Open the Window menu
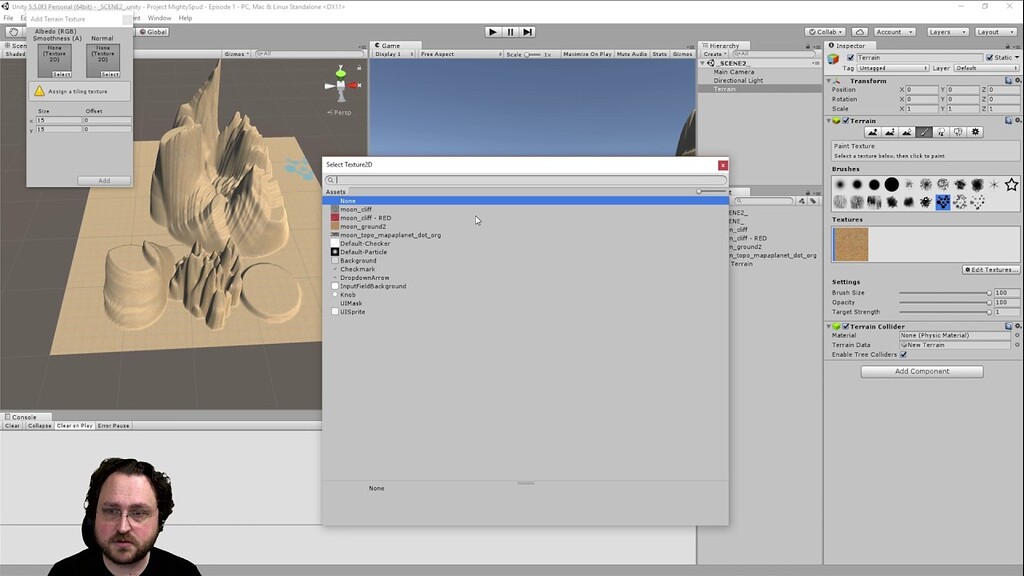The image size is (1024, 576). pos(160,17)
